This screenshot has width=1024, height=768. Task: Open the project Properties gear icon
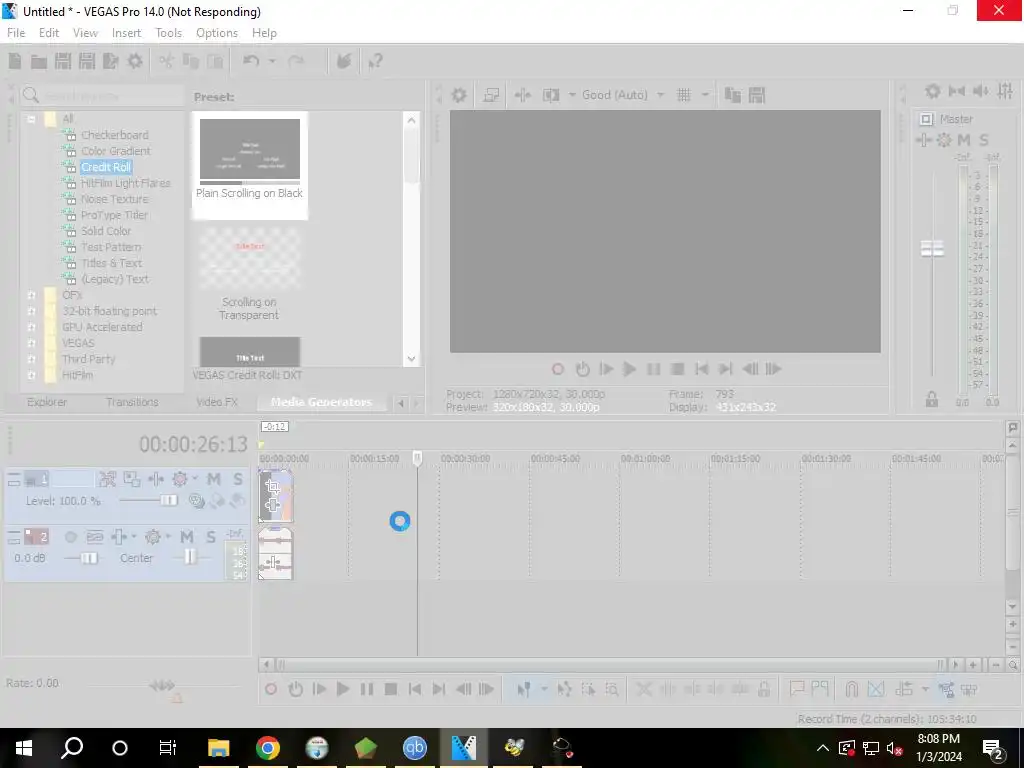click(x=135, y=61)
